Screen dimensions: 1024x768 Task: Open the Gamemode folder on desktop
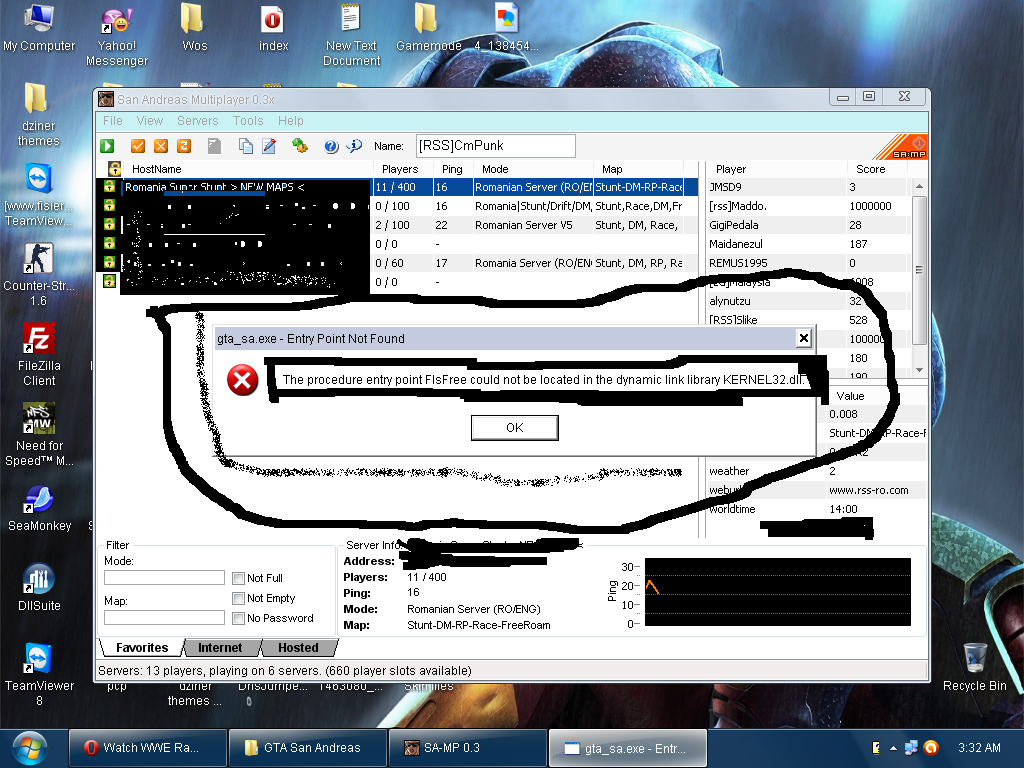pos(428,28)
